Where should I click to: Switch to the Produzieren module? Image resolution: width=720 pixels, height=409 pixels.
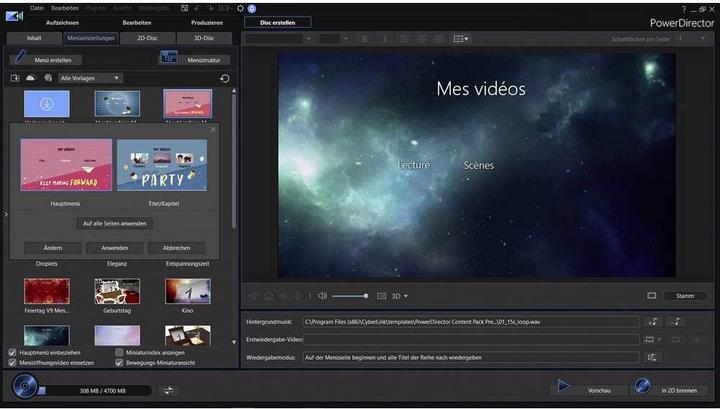pos(207,22)
